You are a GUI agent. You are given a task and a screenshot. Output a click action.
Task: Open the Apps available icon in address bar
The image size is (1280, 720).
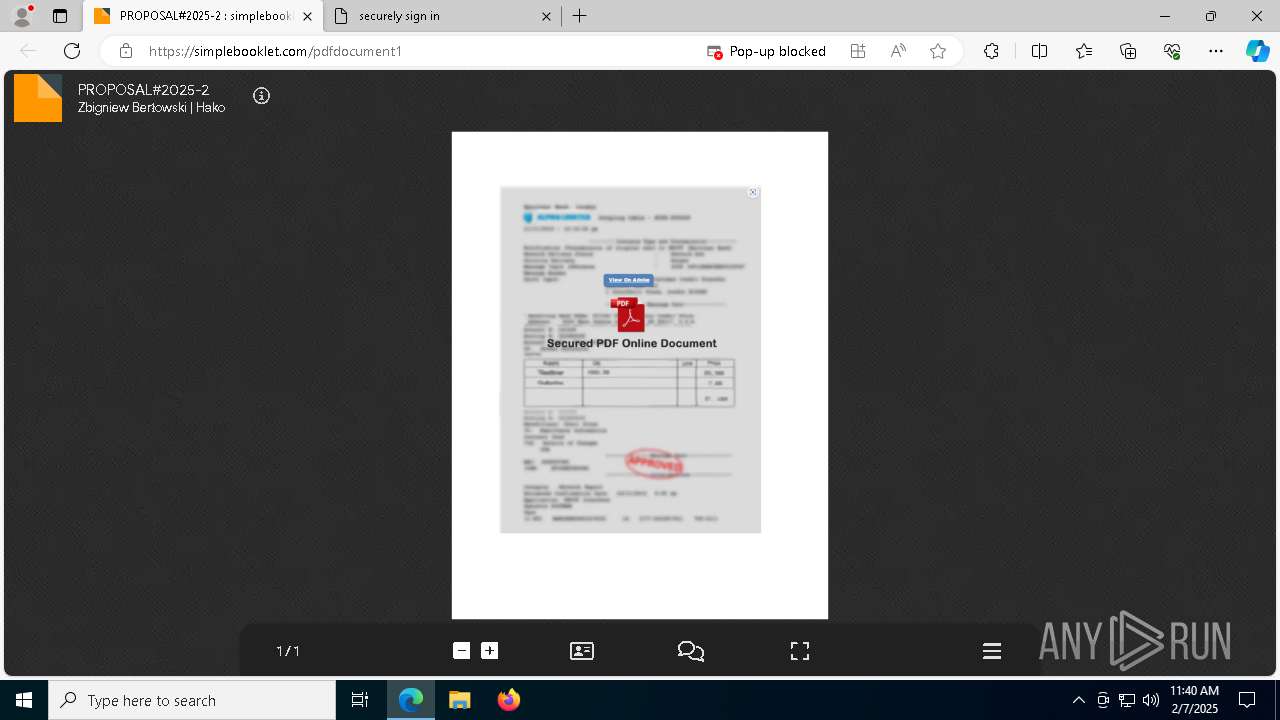coord(858,51)
